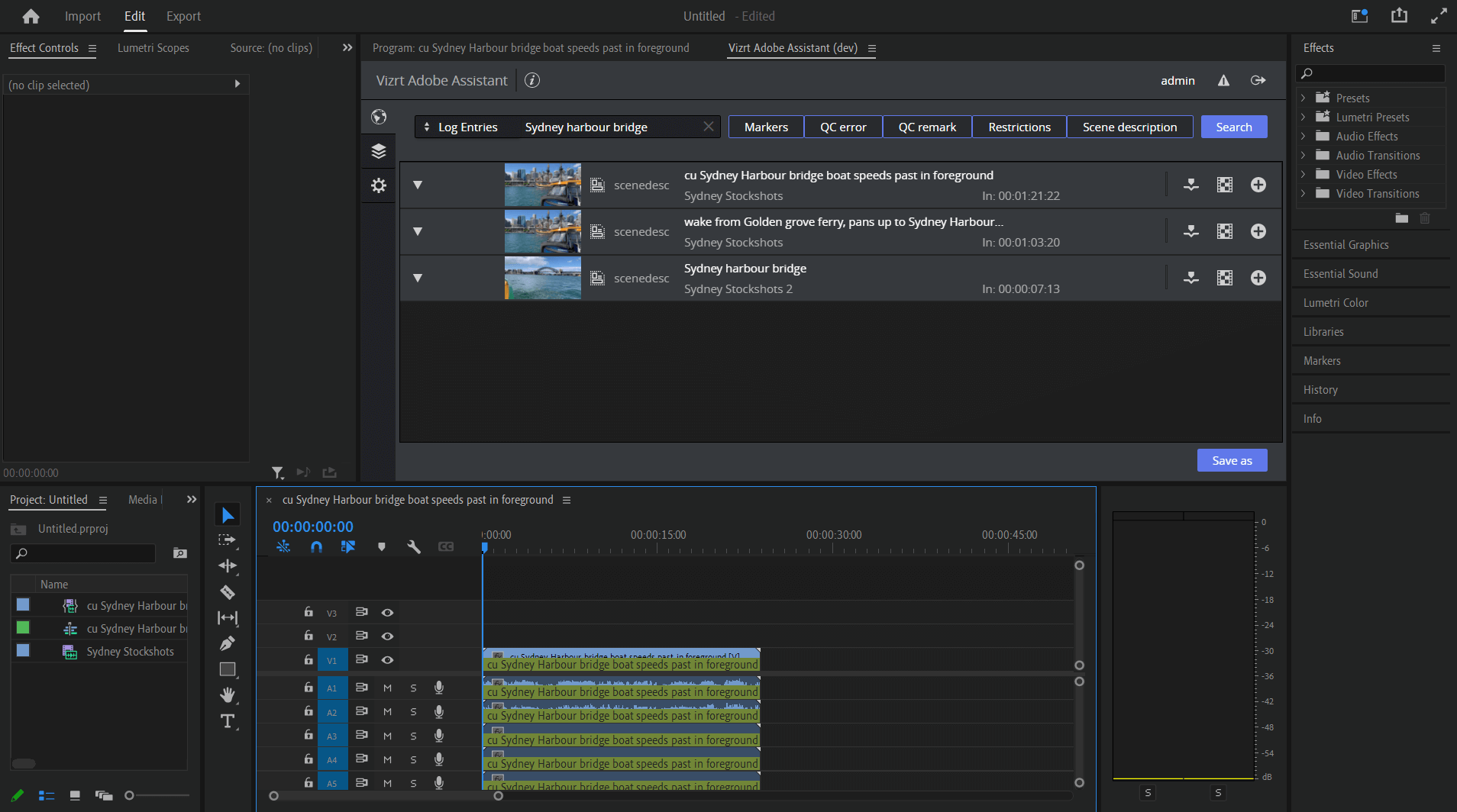Expand the Video Effects folder

(1303, 174)
